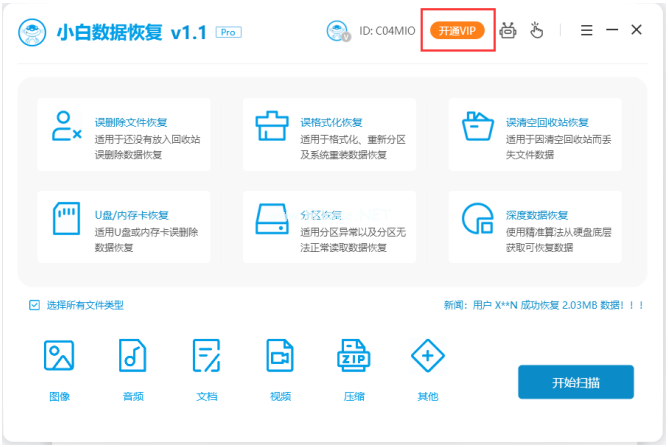668x447 pixels.
Task: Select the 误格式化恢复 icon
Action: 272,126
